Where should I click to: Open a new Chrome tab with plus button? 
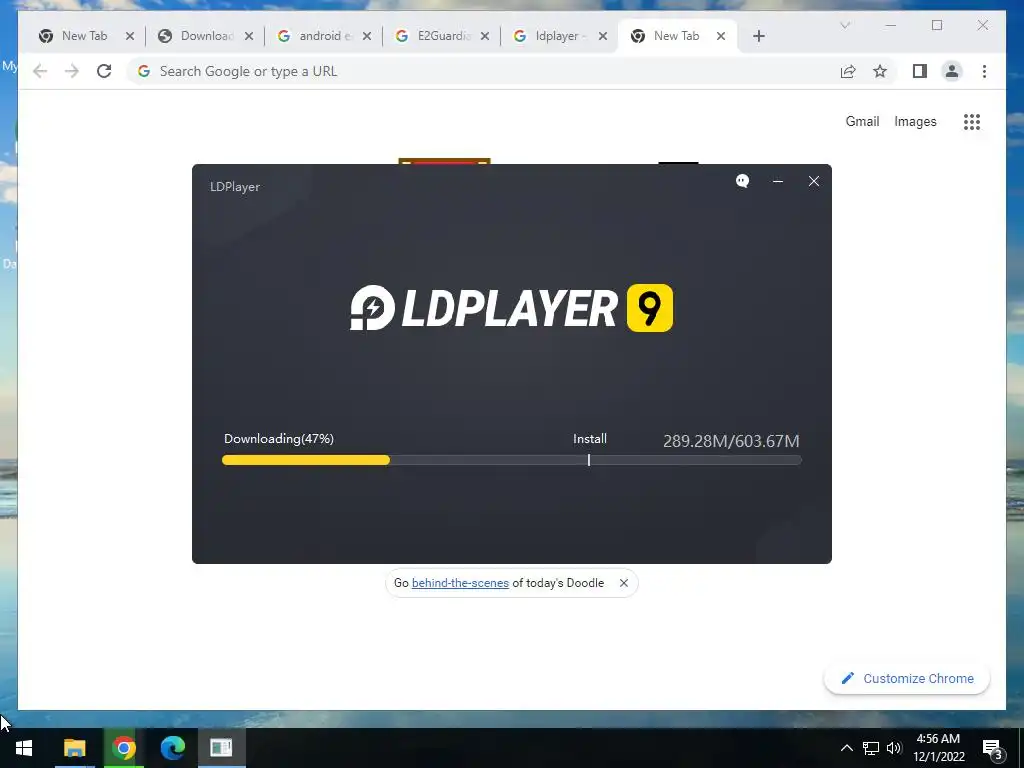(758, 36)
